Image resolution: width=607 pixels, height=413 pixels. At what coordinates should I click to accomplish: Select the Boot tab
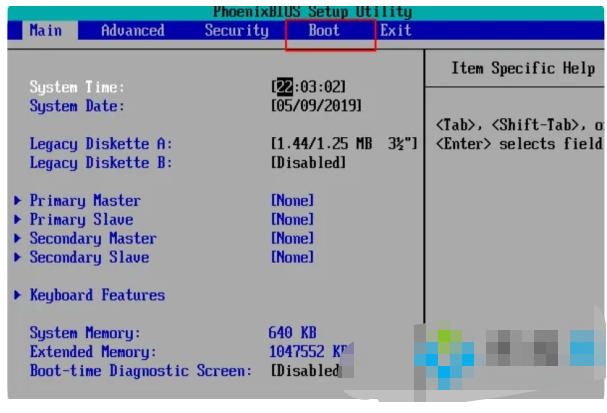click(x=324, y=31)
